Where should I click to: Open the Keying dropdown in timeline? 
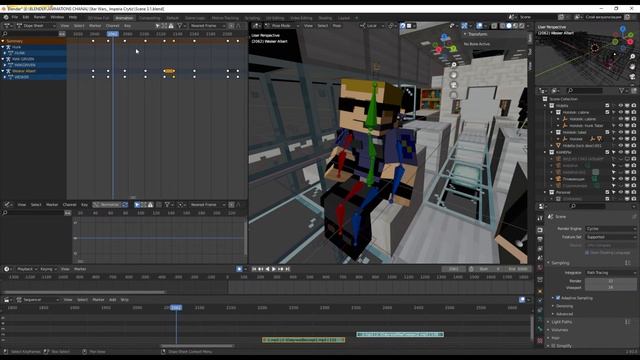pos(48,269)
